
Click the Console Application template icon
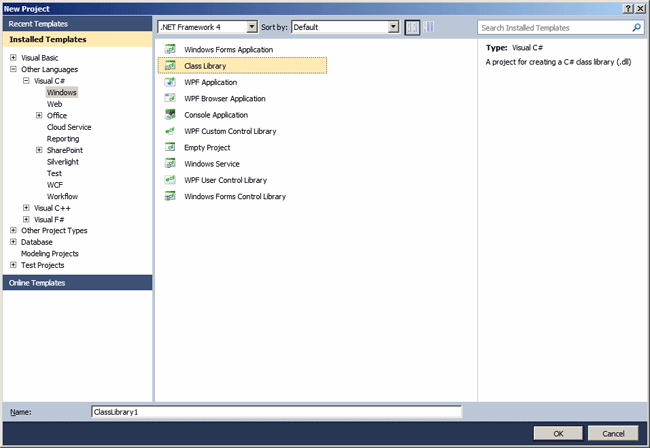coord(170,114)
